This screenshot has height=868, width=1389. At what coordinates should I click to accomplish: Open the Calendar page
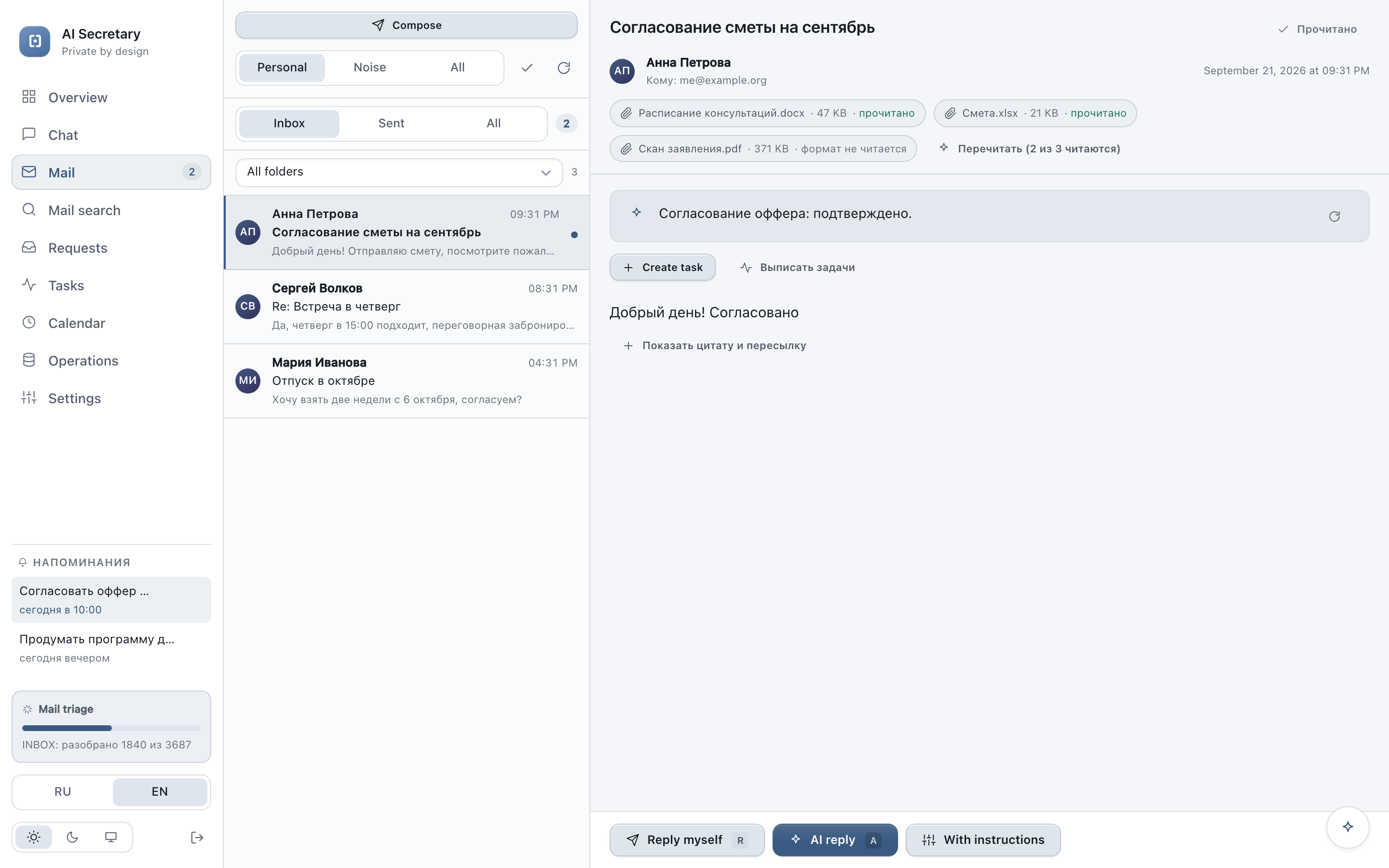pyautogui.click(x=111, y=323)
